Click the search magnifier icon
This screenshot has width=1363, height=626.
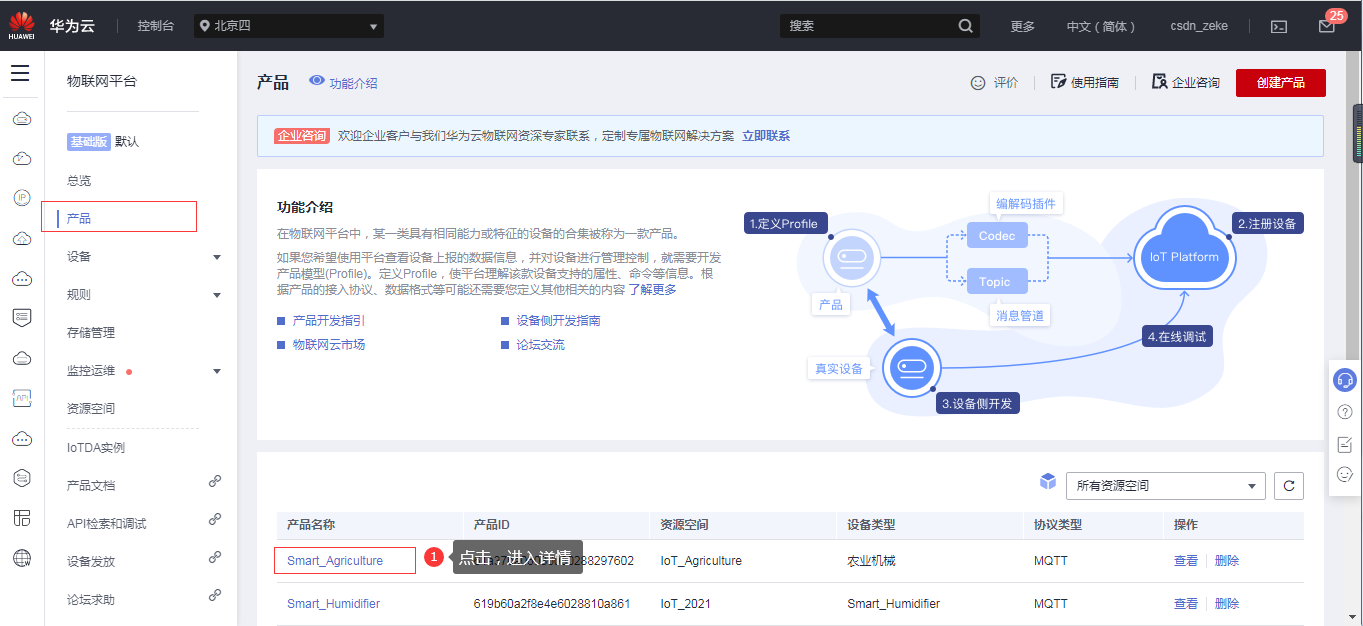click(x=965, y=26)
